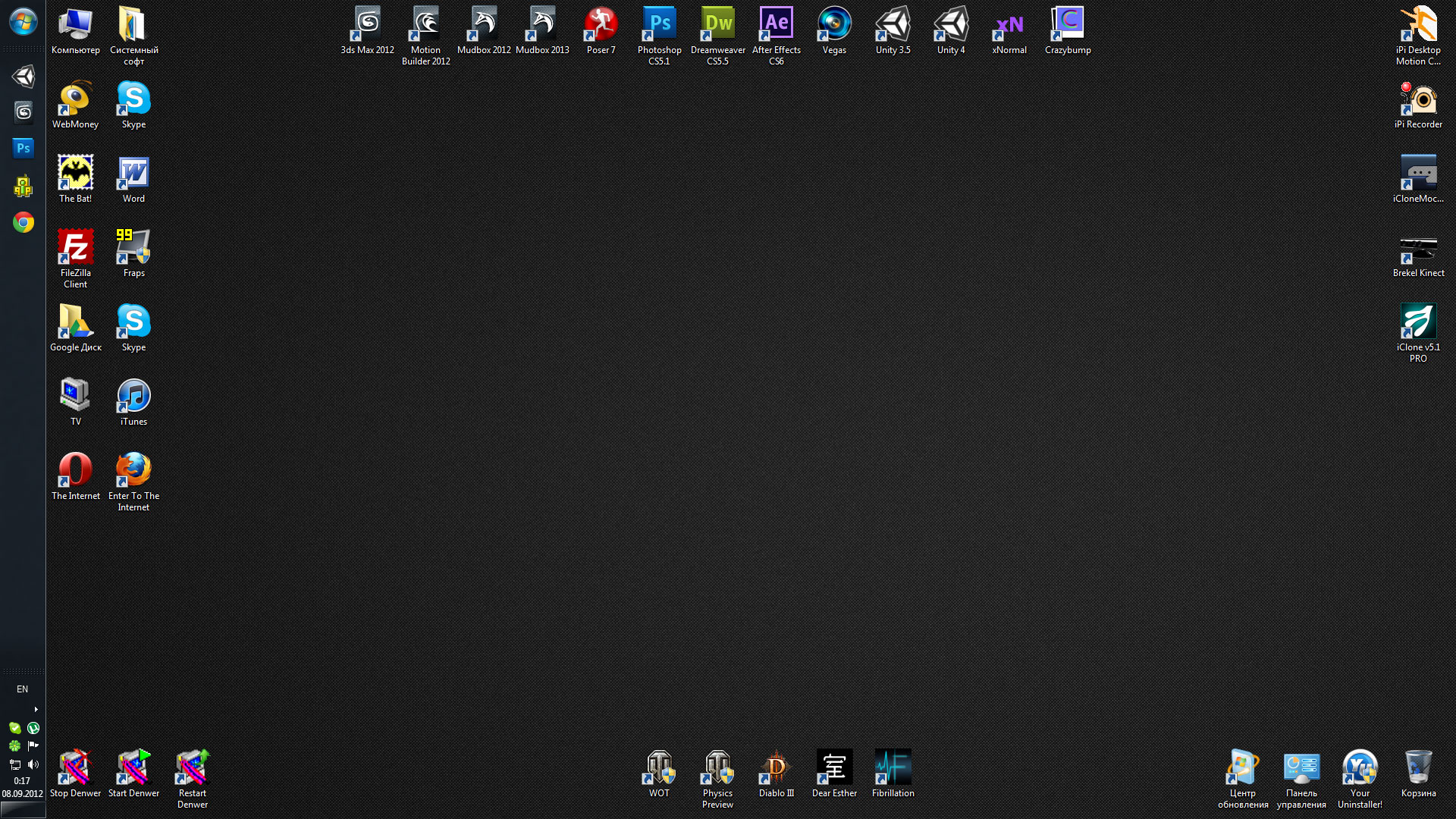Click the Diablo III desktop icon
1456x819 pixels.
click(x=776, y=769)
